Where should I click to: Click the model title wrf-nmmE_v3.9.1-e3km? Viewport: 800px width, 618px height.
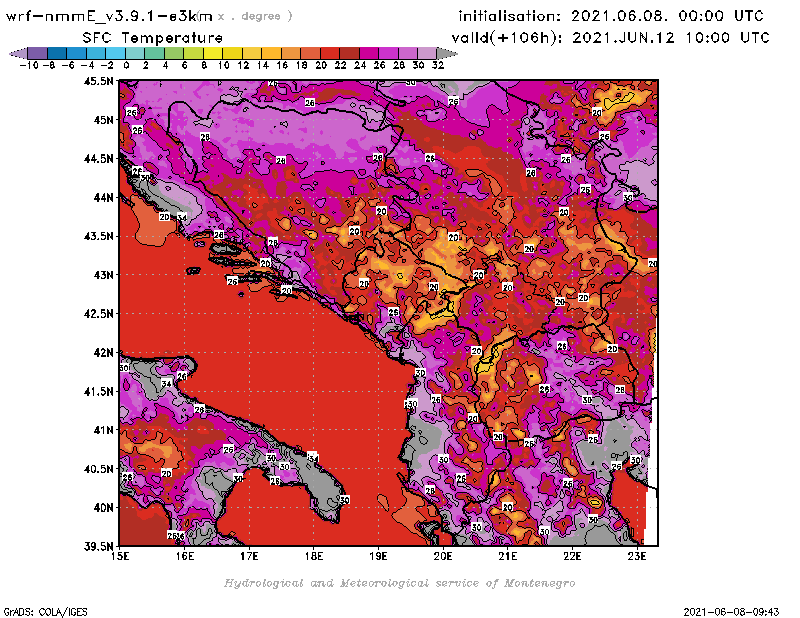pyautogui.click(x=109, y=16)
